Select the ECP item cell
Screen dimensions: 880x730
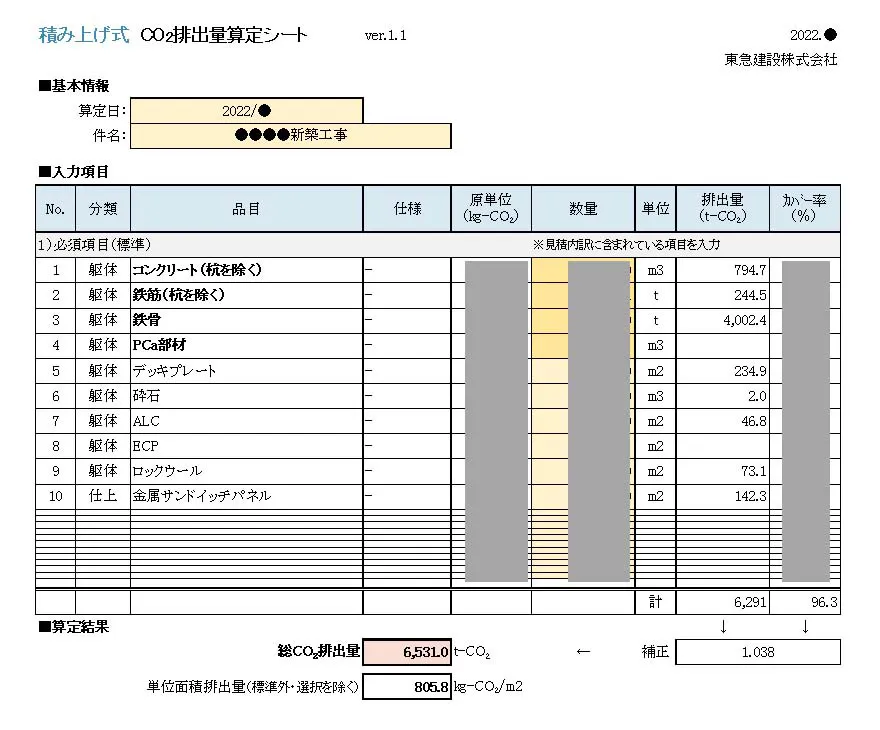click(x=246, y=446)
